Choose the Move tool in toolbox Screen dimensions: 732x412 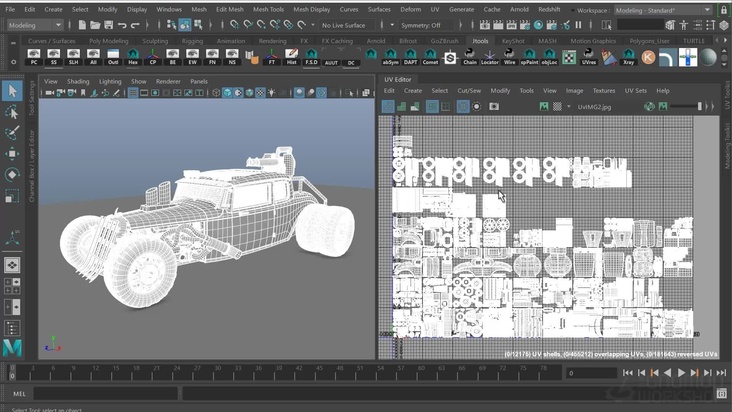12,153
